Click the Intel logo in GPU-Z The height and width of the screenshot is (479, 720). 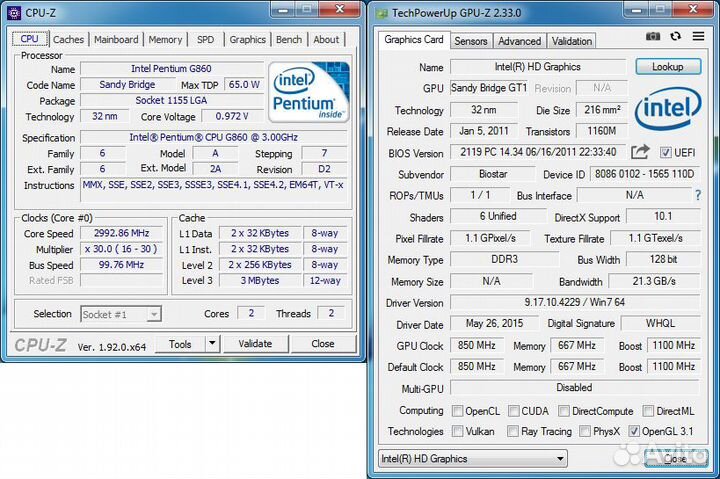point(668,109)
